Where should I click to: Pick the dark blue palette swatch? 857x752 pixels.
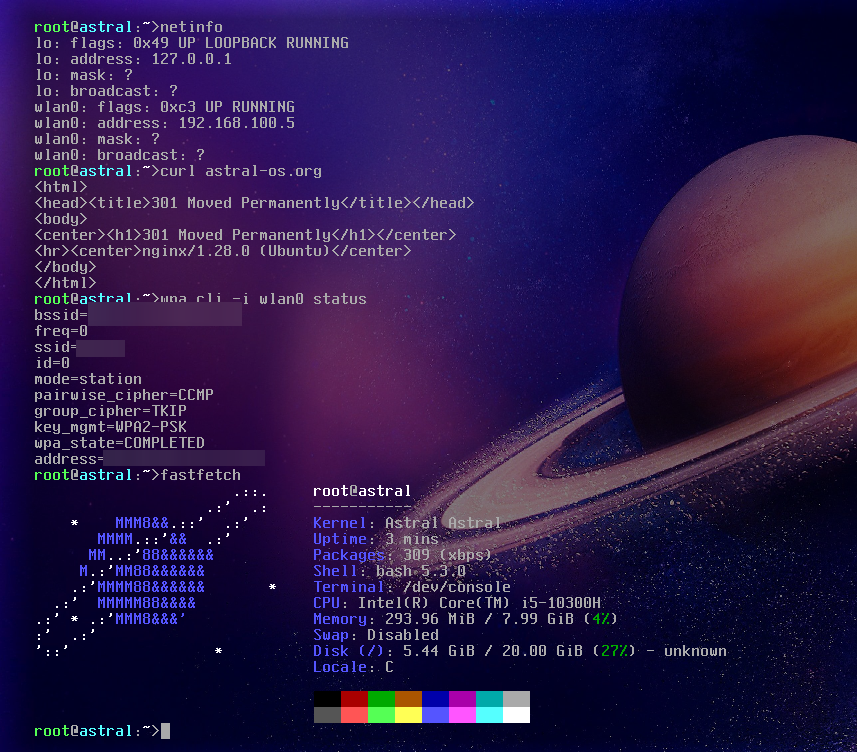click(x=436, y=699)
